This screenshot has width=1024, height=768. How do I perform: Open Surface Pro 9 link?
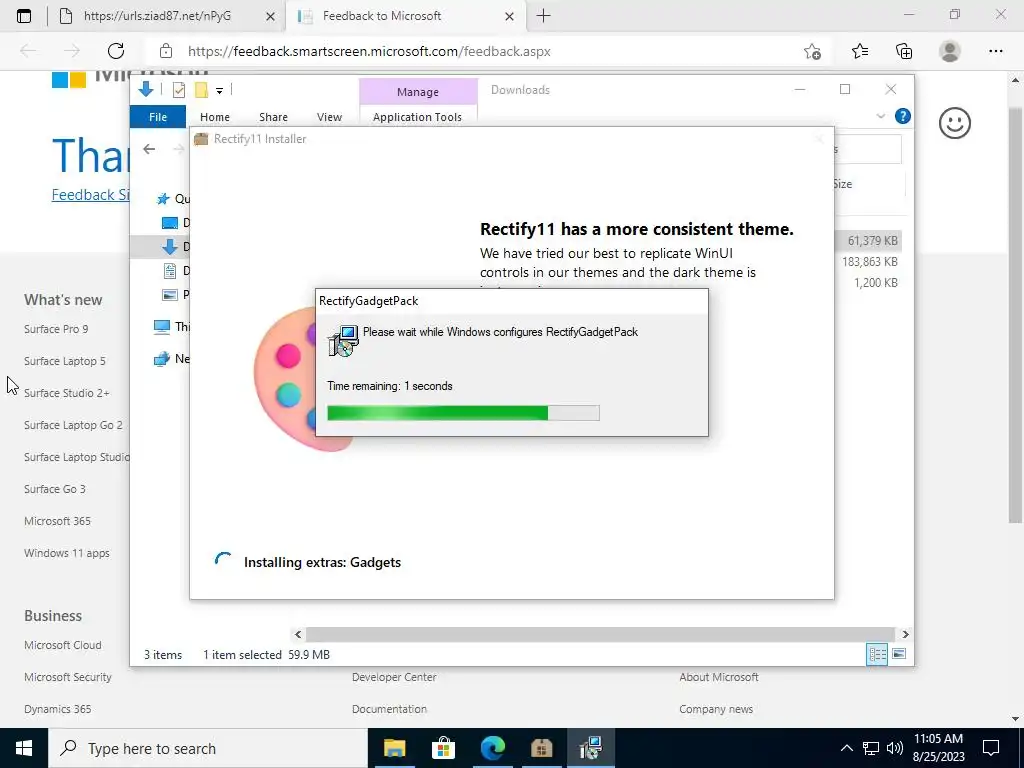(x=56, y=329)
